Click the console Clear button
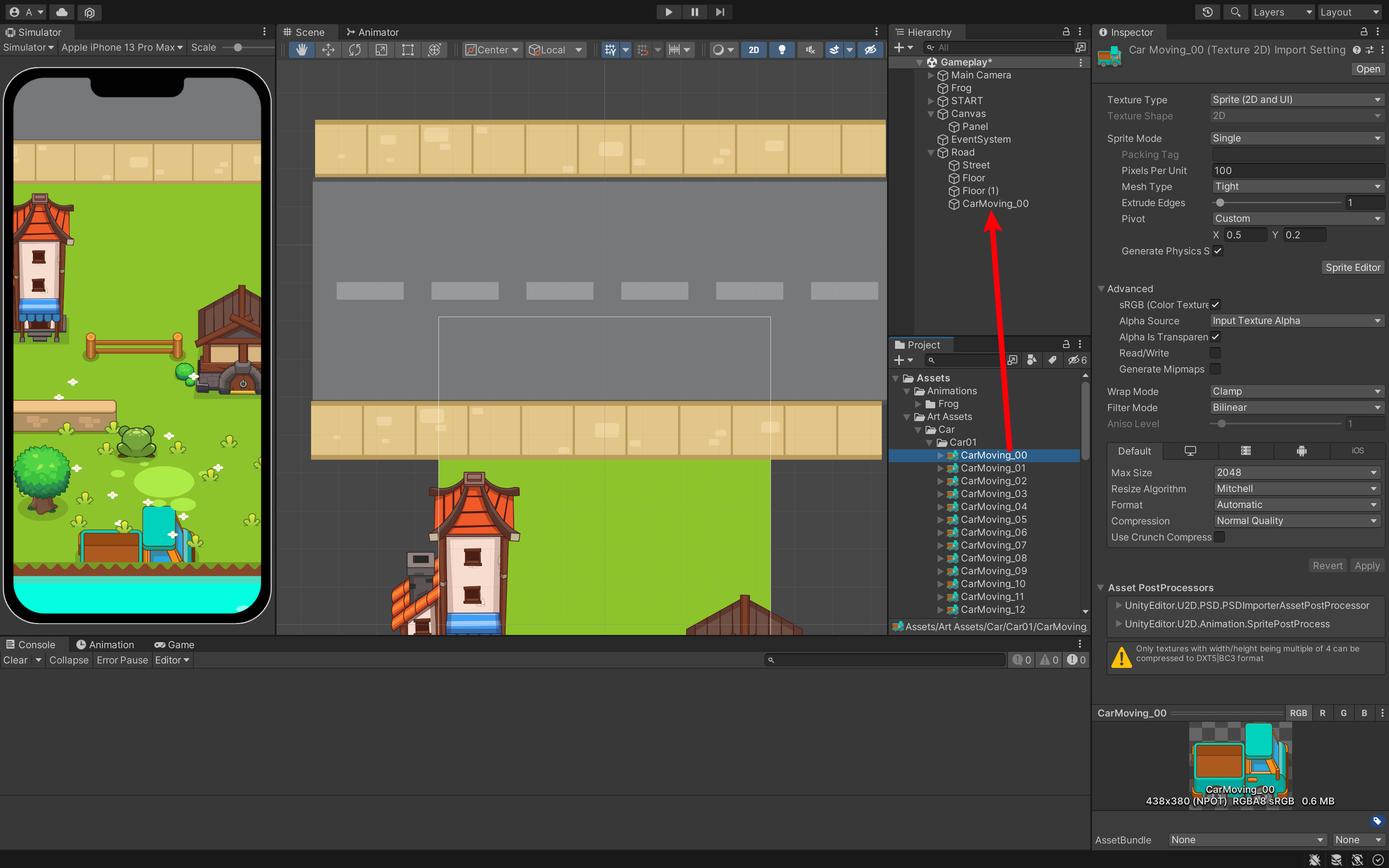1389x868 pixels. pos(16,660)
